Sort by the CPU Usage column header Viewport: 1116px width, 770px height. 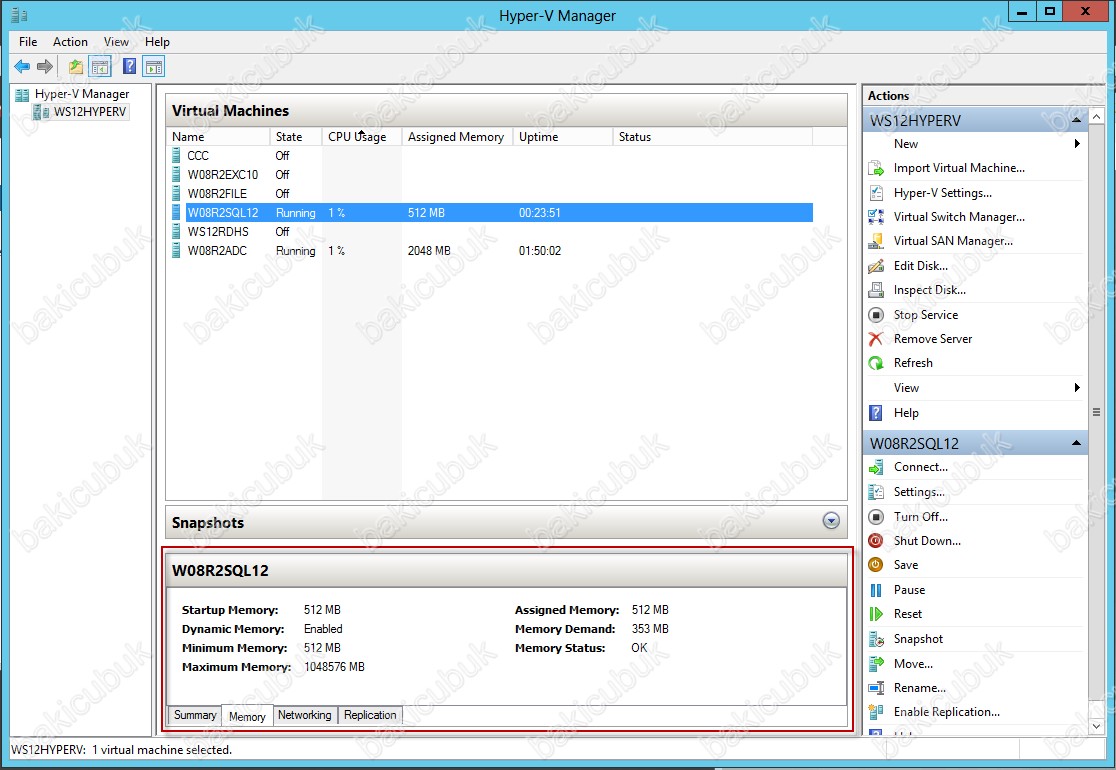[x=362, y=137]
